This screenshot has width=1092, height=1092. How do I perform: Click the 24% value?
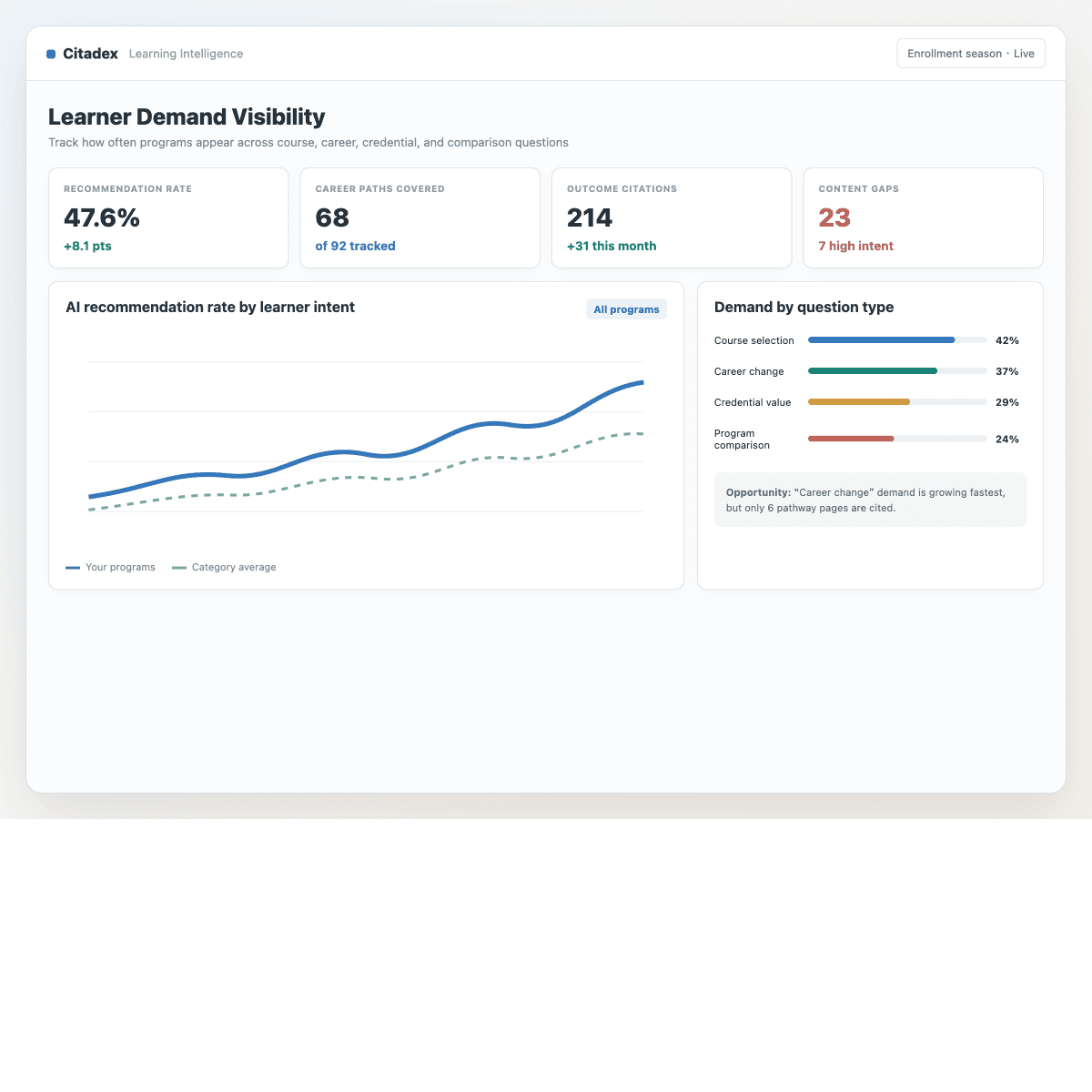click(x=1006, y=439)
